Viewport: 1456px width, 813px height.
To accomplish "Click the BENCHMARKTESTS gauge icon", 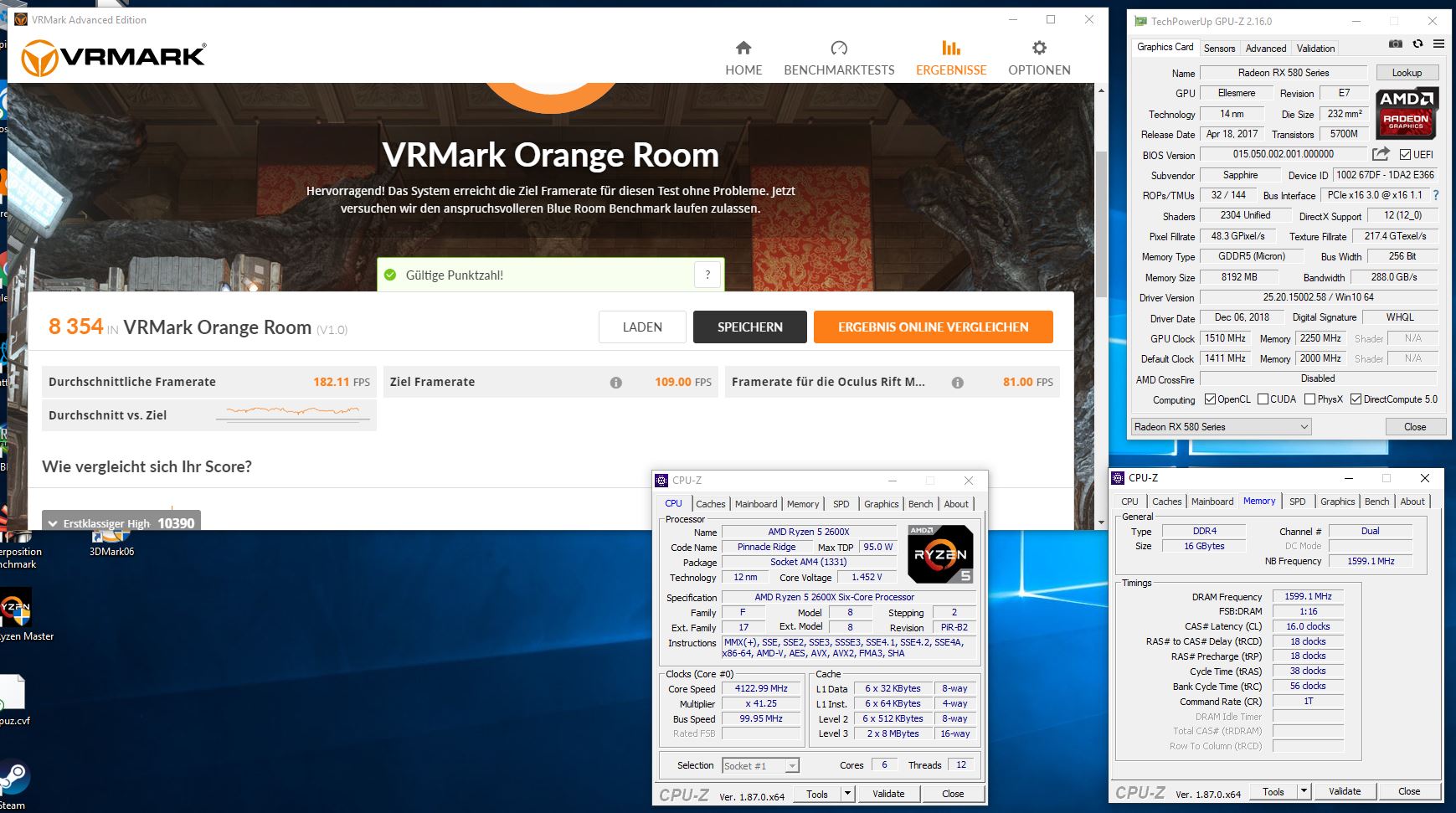I will click(x=839, y=48).
